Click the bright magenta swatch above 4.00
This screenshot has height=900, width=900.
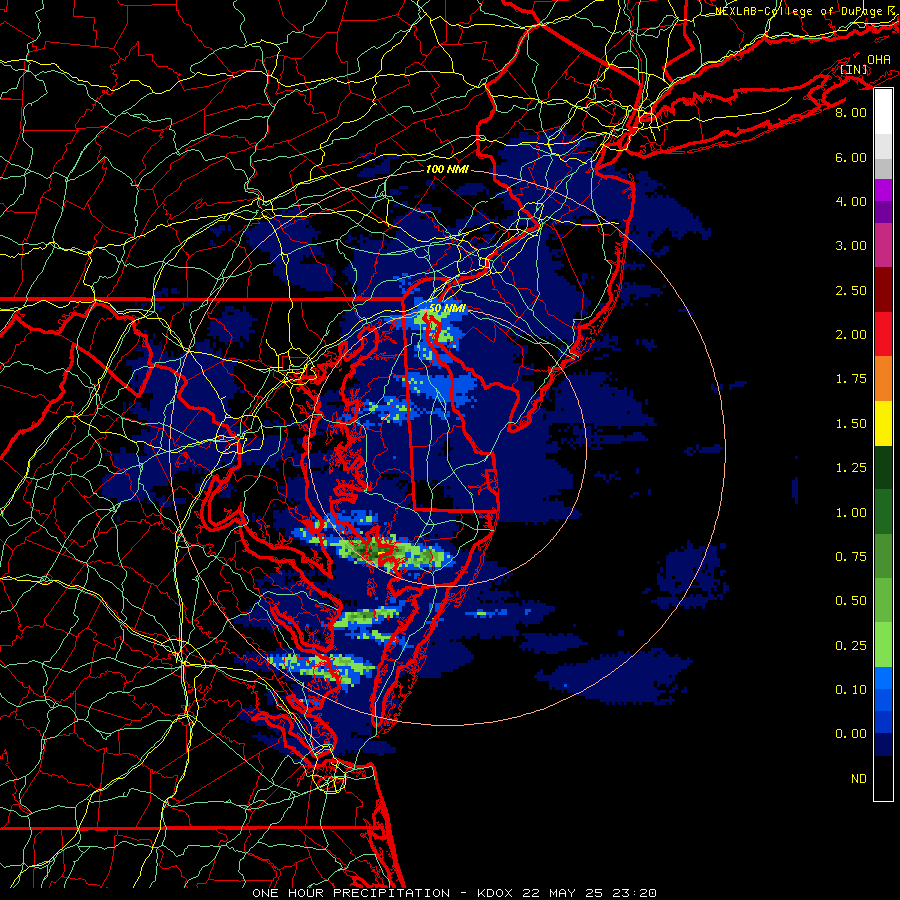pos(883,190)
